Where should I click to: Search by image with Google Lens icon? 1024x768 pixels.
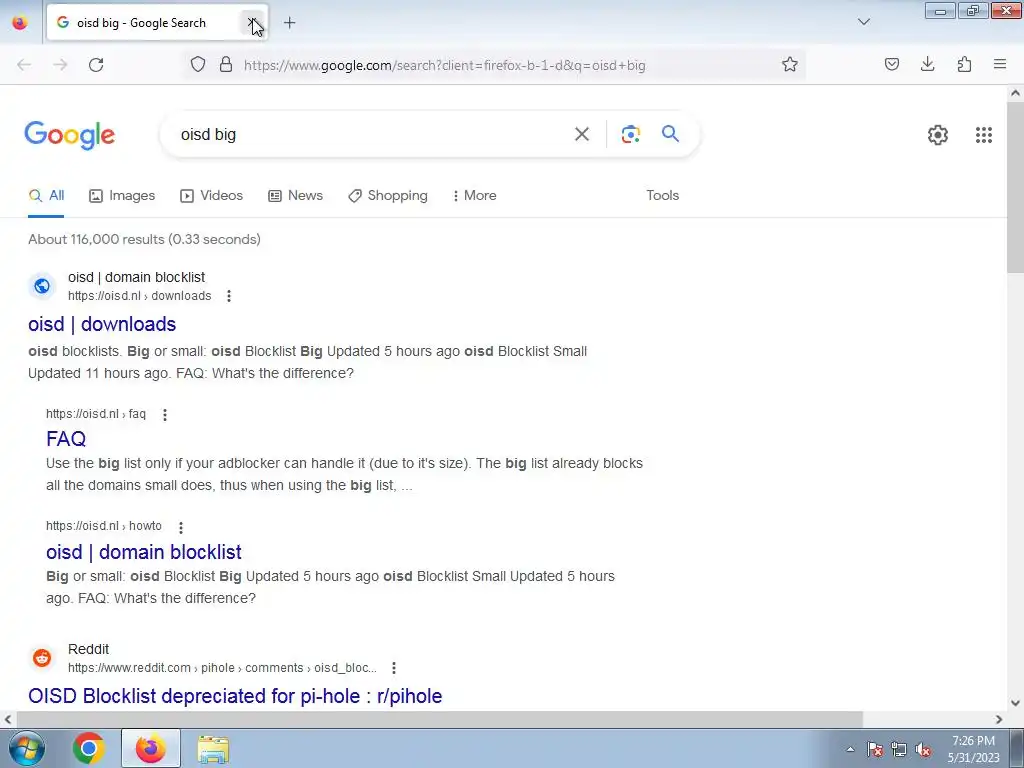(x=630, y=135)
